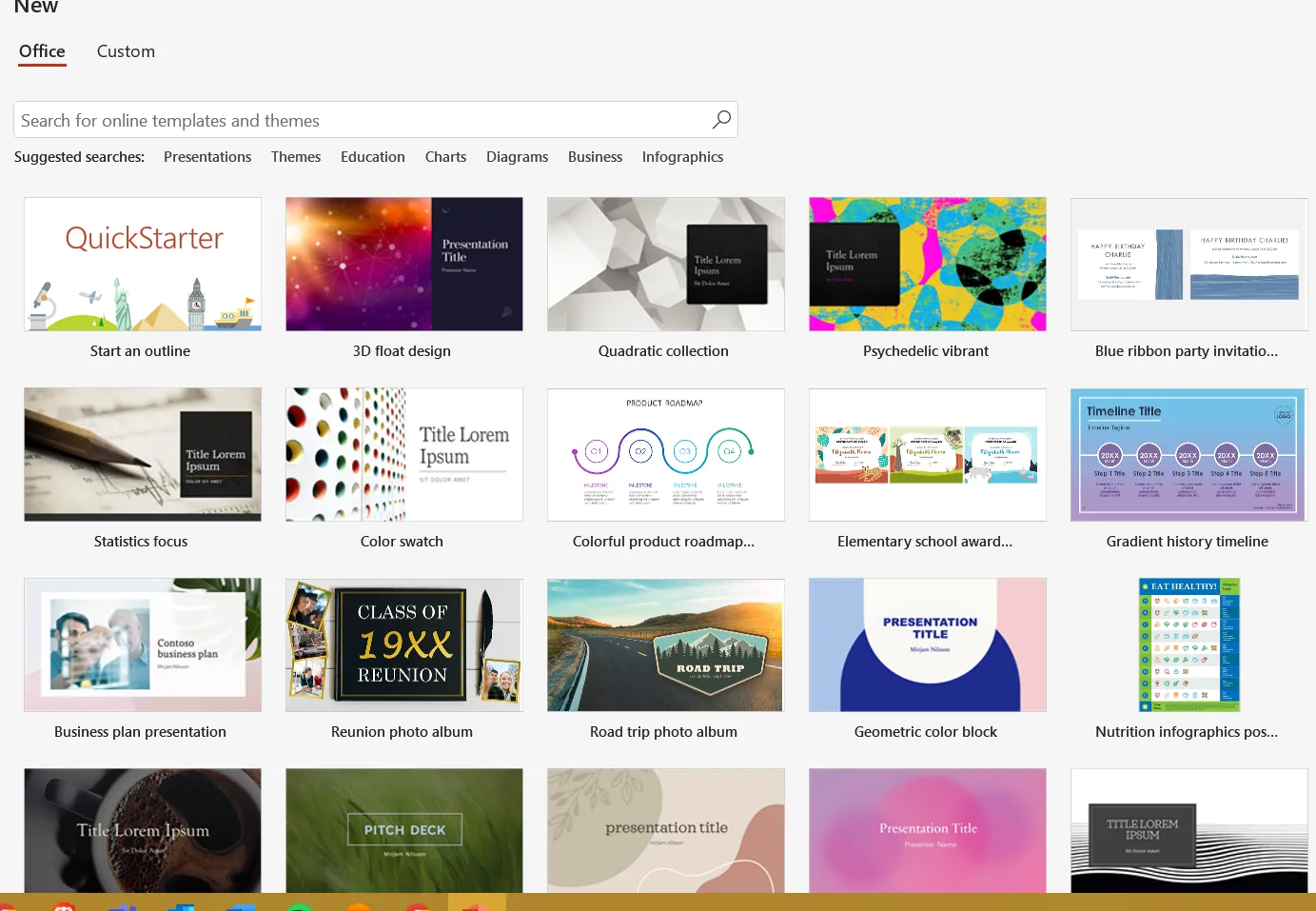The width and height of the screenshot is (1316, 911).
Task: Search templates by Themes
Action: click(295, 156)
